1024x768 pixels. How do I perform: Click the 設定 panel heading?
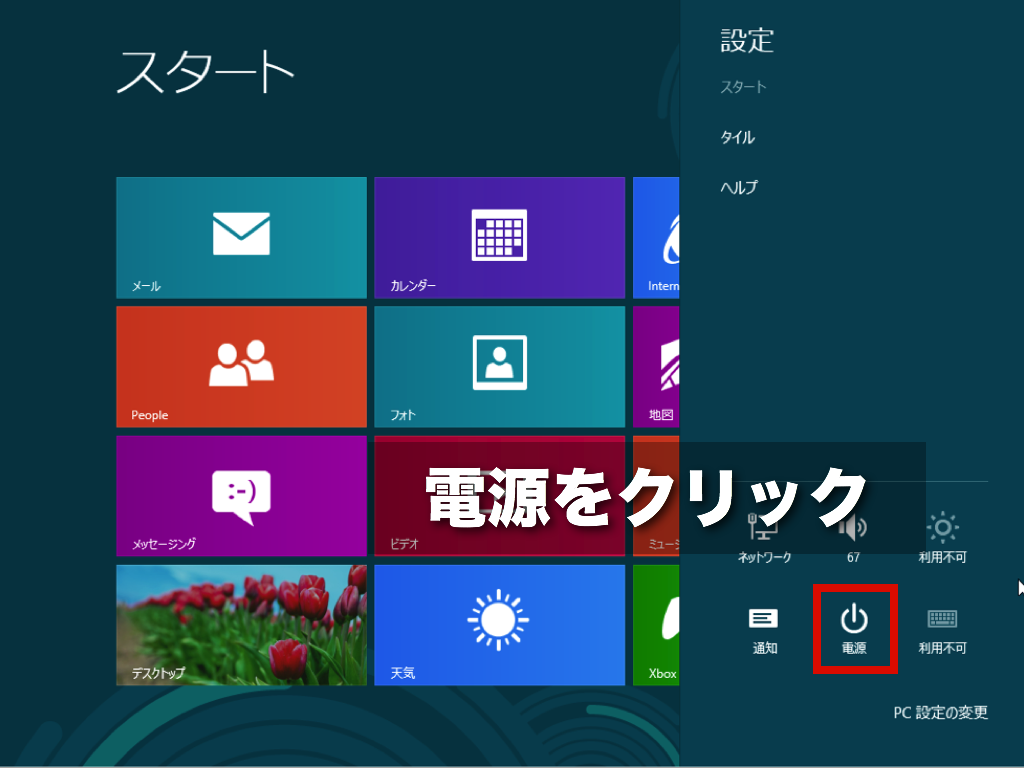coord(747,40)
